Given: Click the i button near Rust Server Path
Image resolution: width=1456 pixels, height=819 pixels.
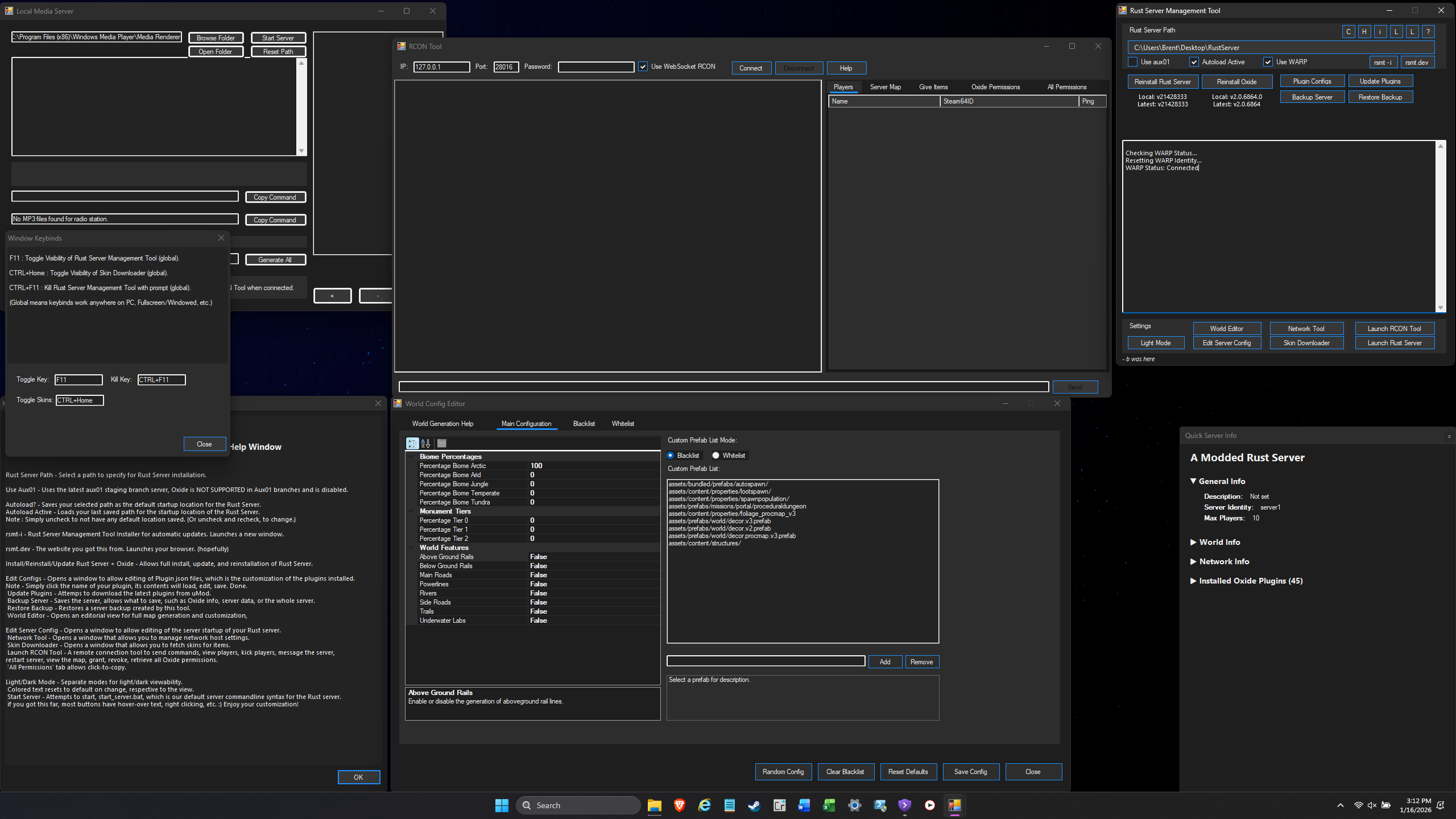Looking at the screenshot, I should [x=1380, y=32].
